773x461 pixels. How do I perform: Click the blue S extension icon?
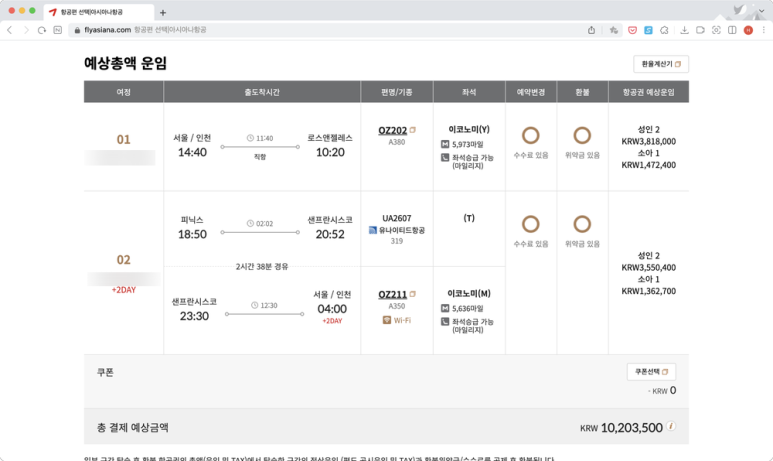[648, 30]
